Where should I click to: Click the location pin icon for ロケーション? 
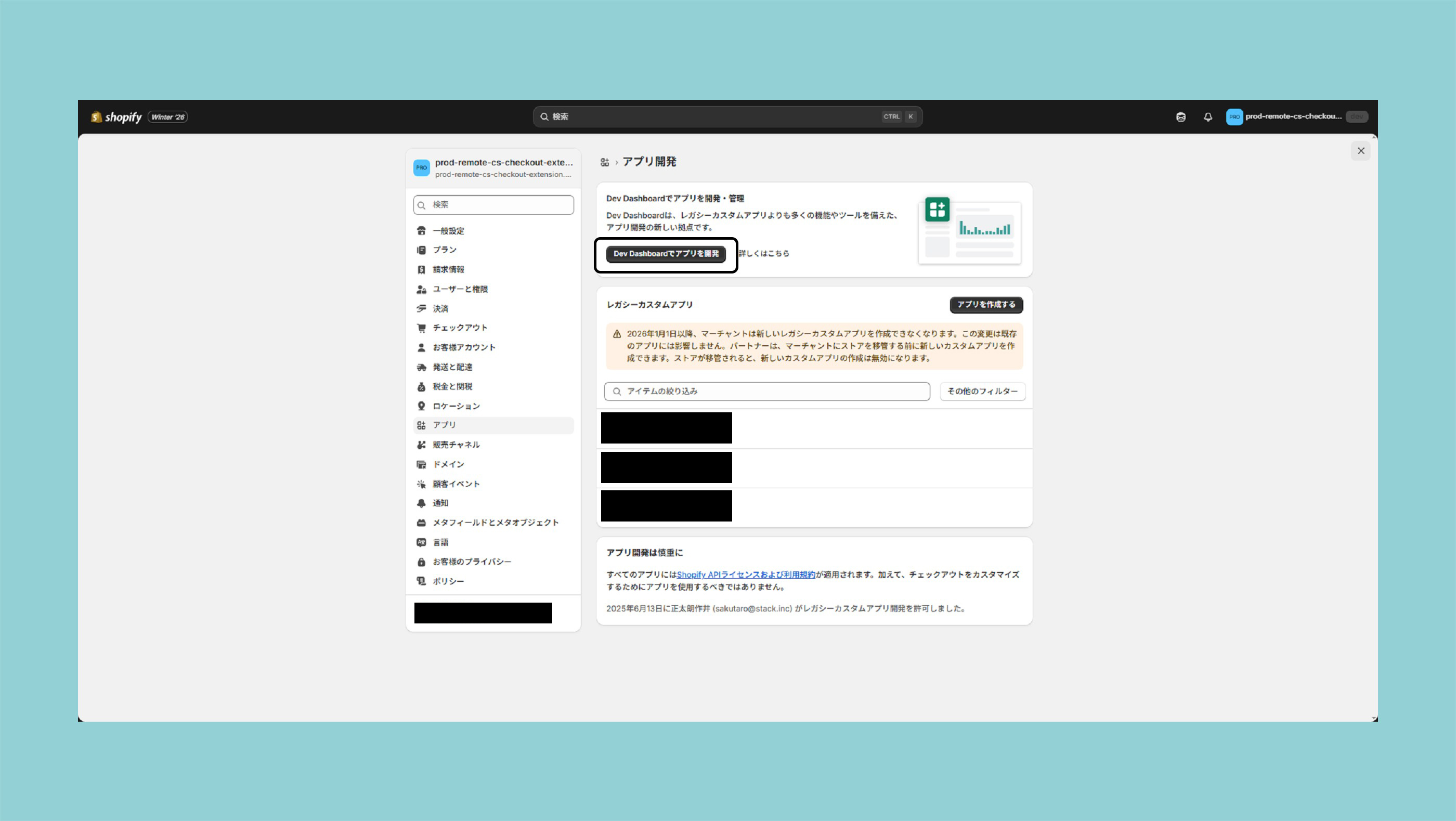pyautogui.click(x=421, y=406)
